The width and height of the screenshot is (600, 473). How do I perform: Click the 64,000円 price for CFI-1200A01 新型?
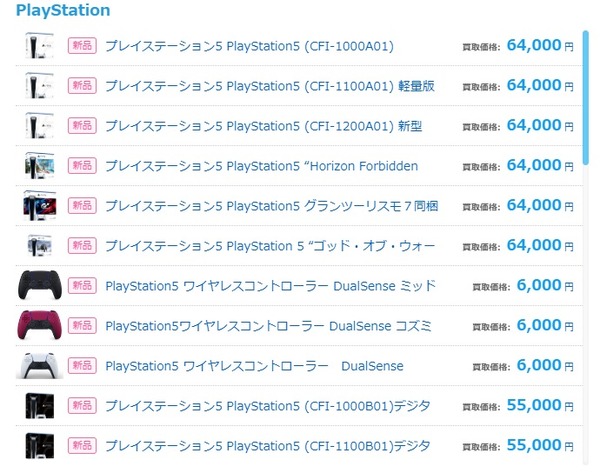[540, 125]
